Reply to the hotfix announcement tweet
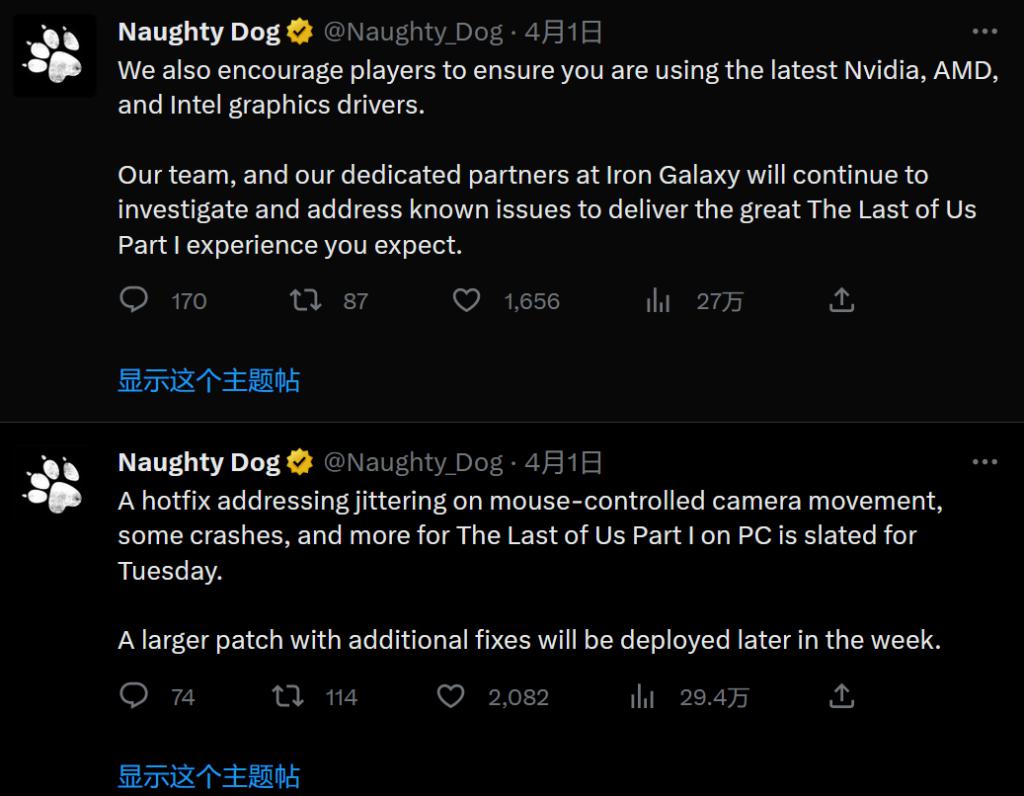Image resolution: width=1024 pixels, height=796 pixels. tap(134, 696)
